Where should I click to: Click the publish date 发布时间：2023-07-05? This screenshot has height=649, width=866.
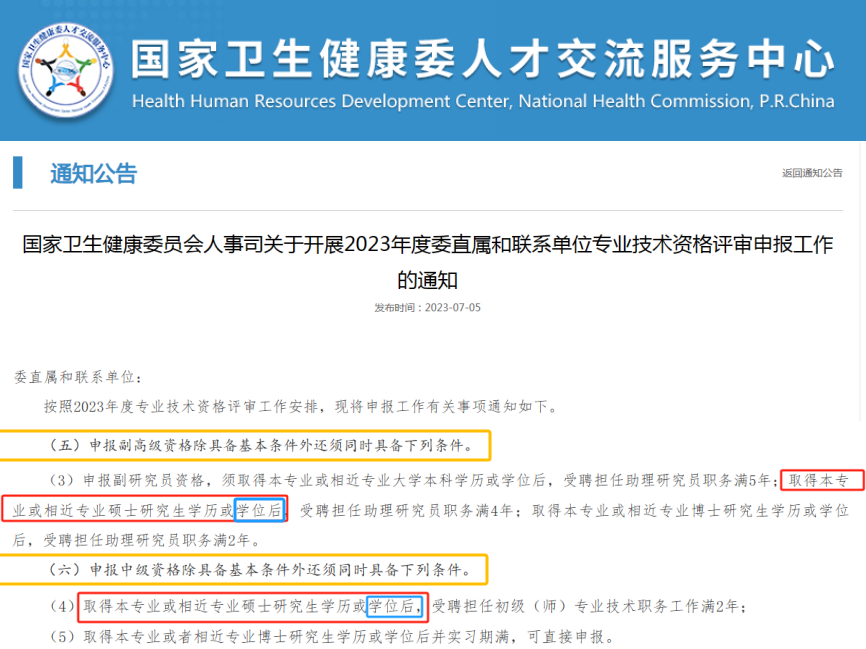pos(427,308)
